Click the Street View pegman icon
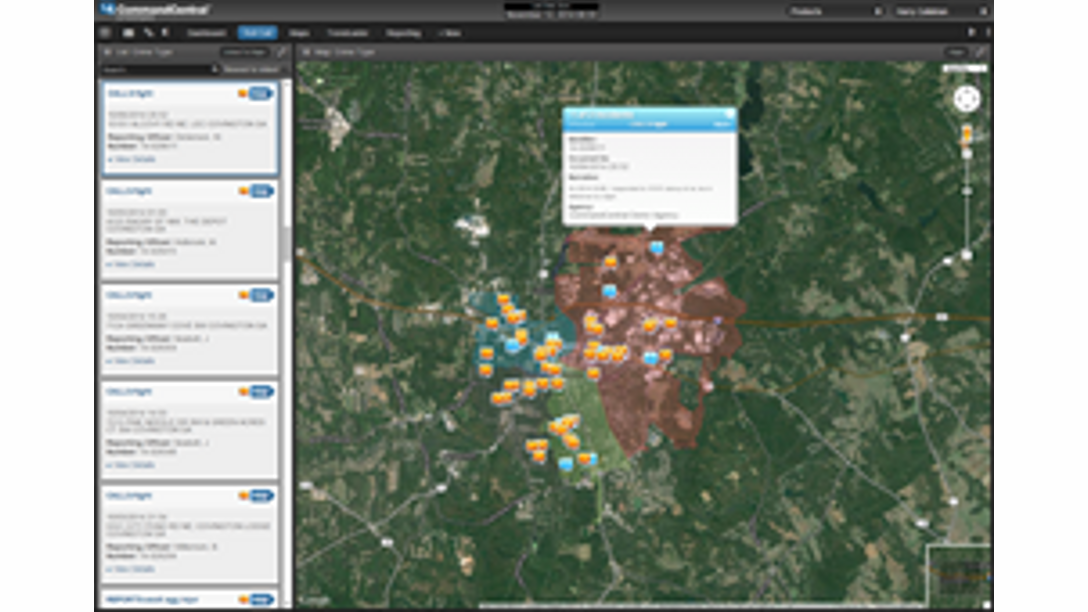The width and height of the screenshot is (1088, 612). (x=966, y=132)
